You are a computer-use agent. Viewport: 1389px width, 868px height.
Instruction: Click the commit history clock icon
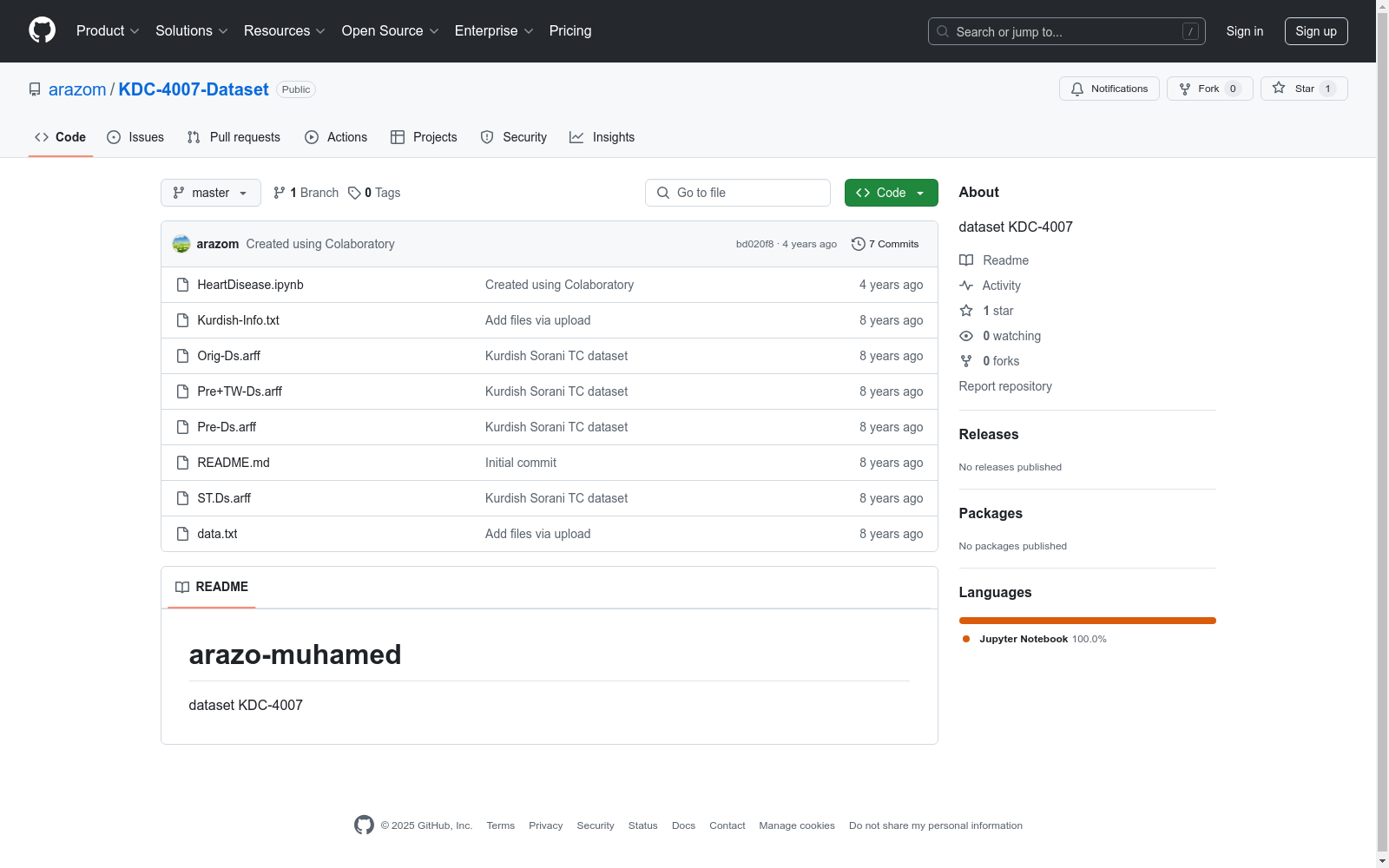pos(859,244)
